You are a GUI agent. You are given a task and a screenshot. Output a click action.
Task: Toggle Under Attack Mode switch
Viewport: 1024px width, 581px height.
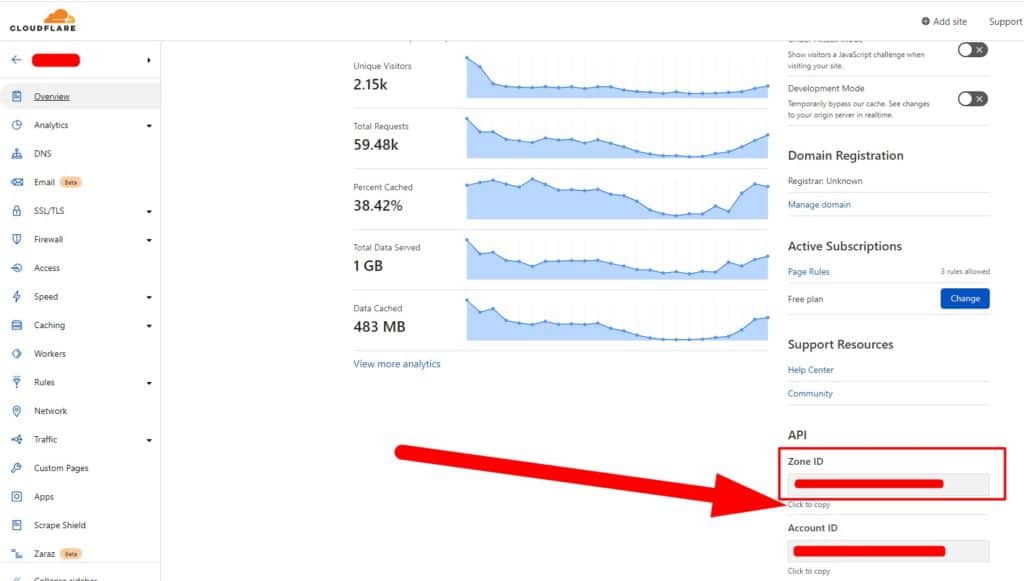click(972, 50)
